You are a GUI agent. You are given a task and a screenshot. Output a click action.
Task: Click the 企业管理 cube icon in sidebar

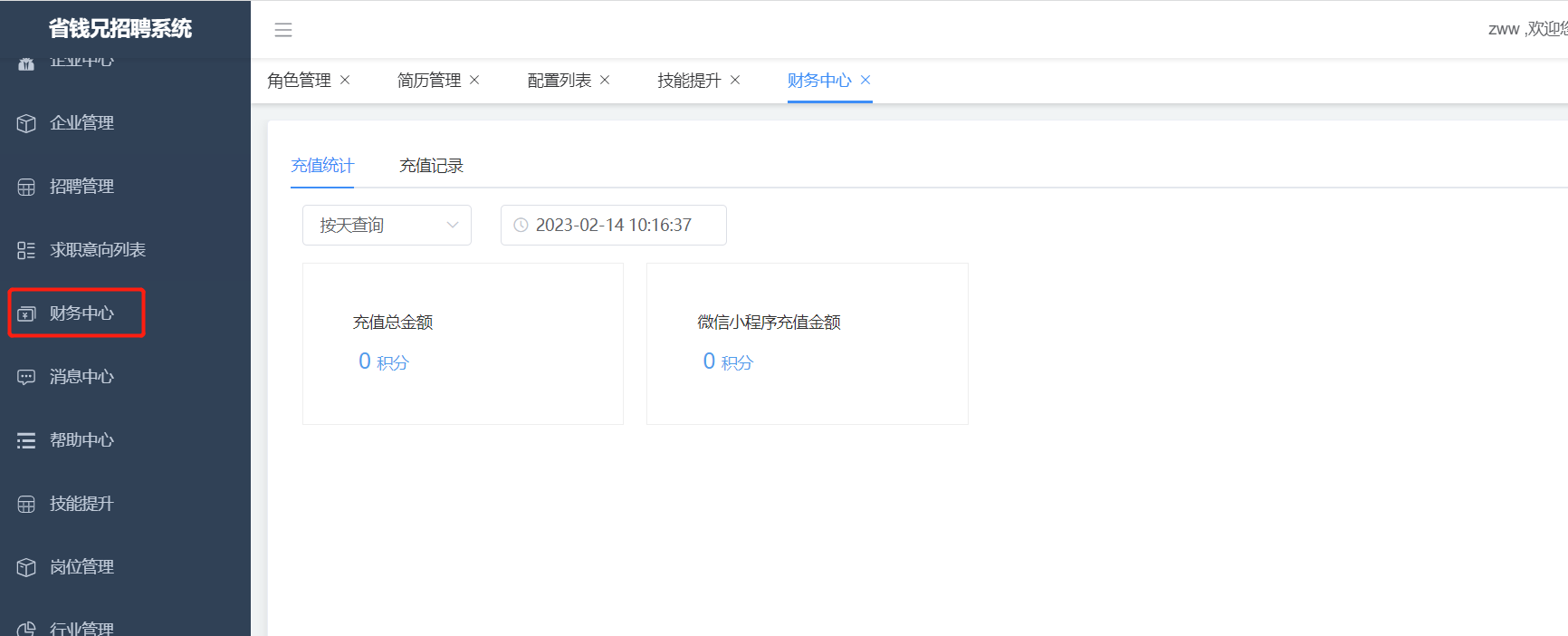26,123
